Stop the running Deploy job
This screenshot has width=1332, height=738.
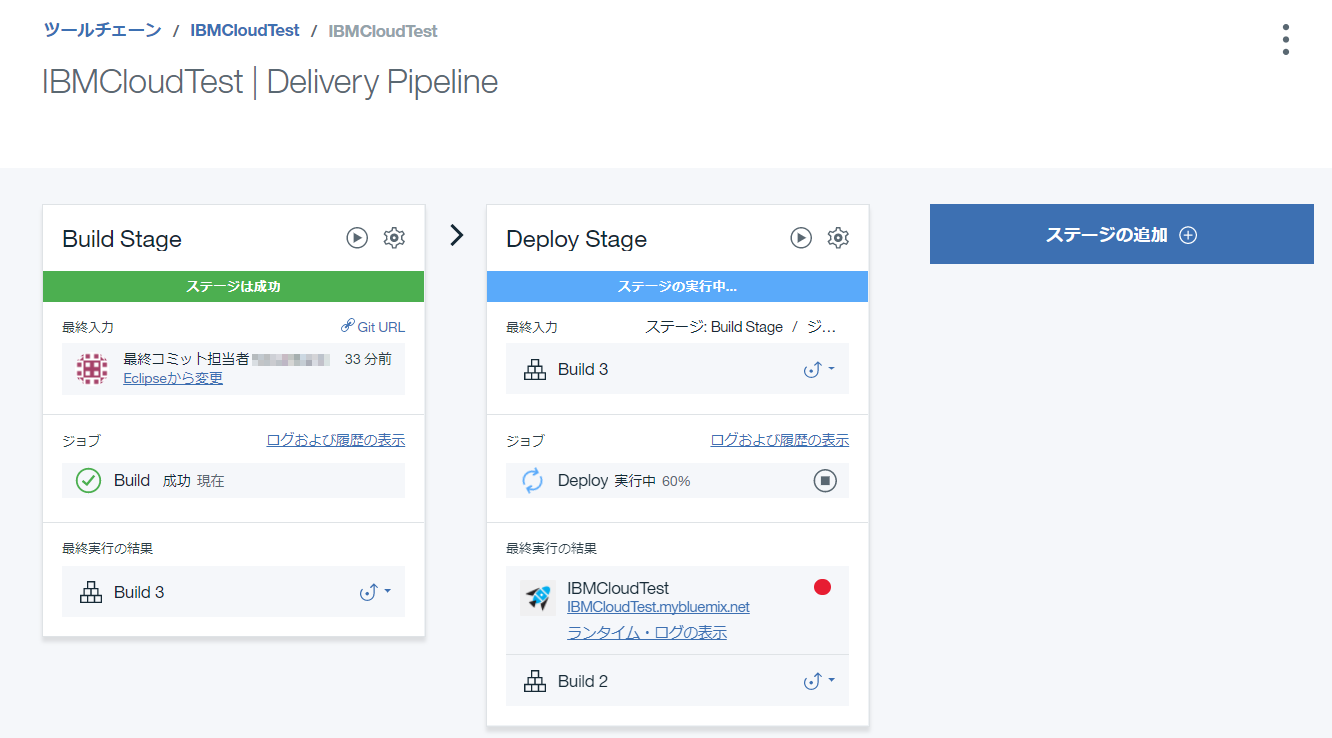coord(825,481)
